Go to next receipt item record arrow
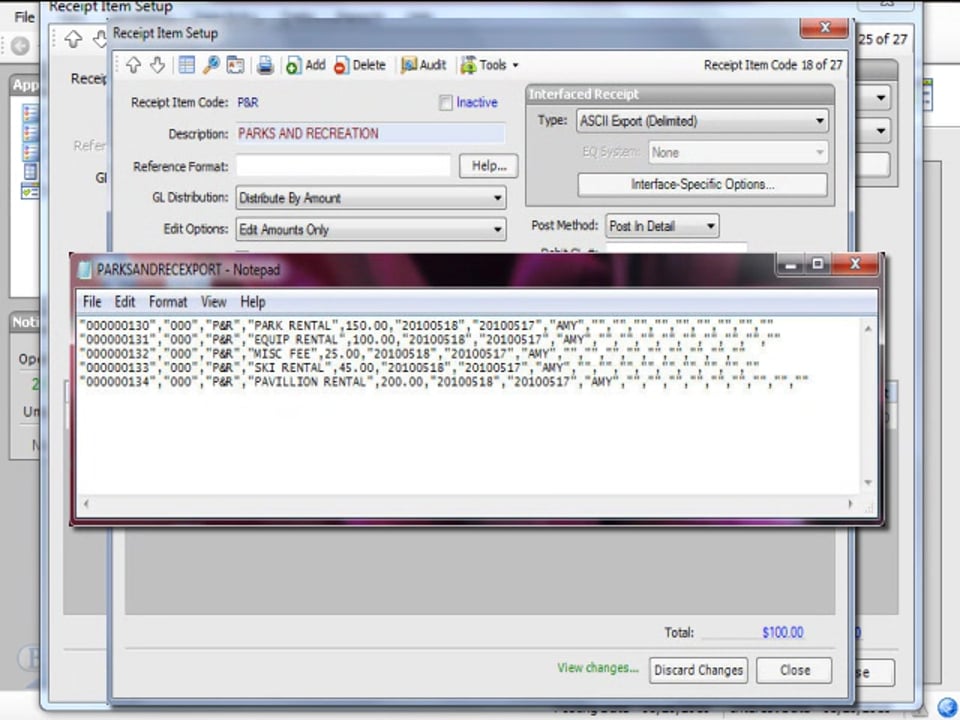Image resolution: width=960 pixels, height=720 pixels. pyautogui.click(x=157, y=65)
